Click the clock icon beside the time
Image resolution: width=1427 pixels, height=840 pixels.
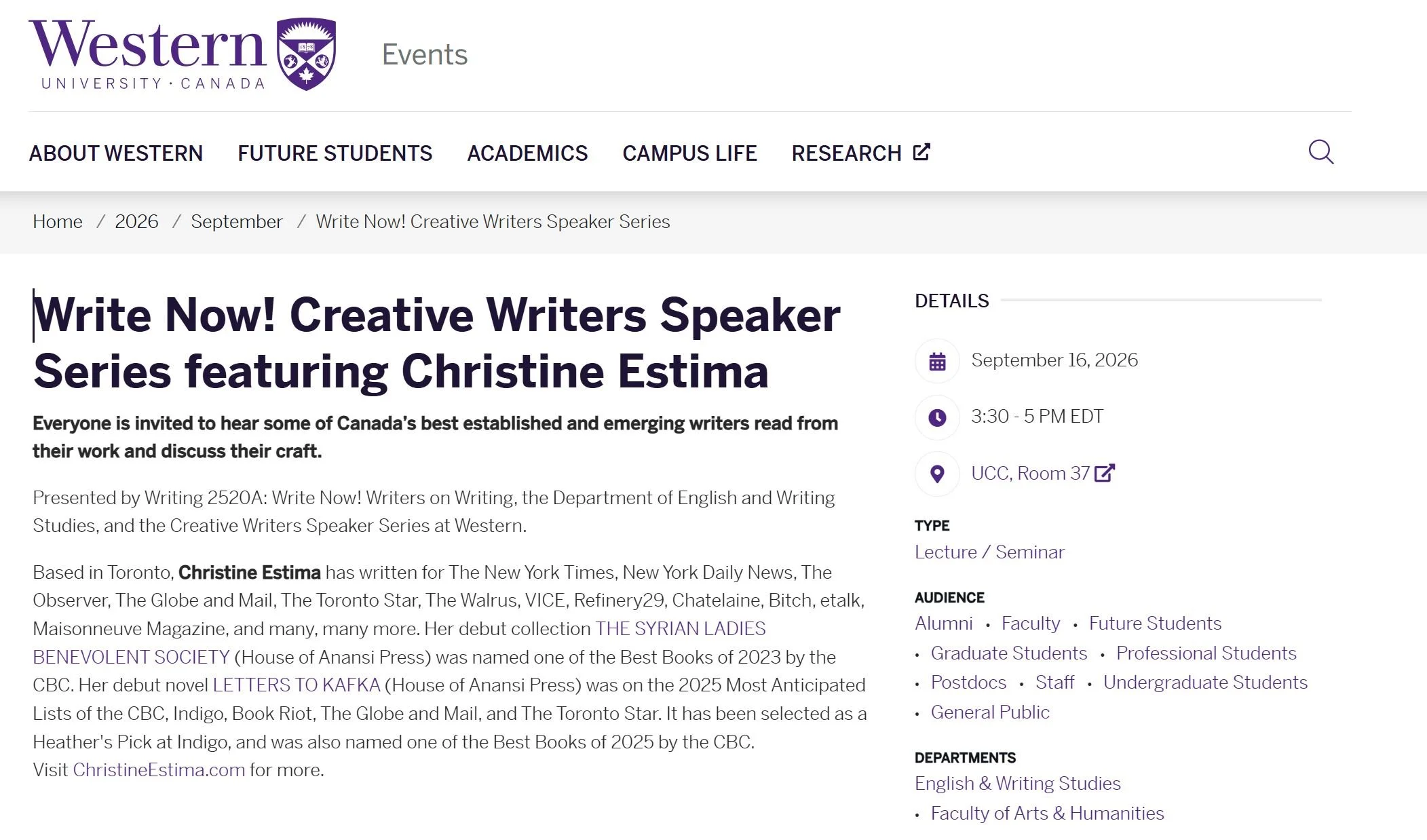coord(937,417)
